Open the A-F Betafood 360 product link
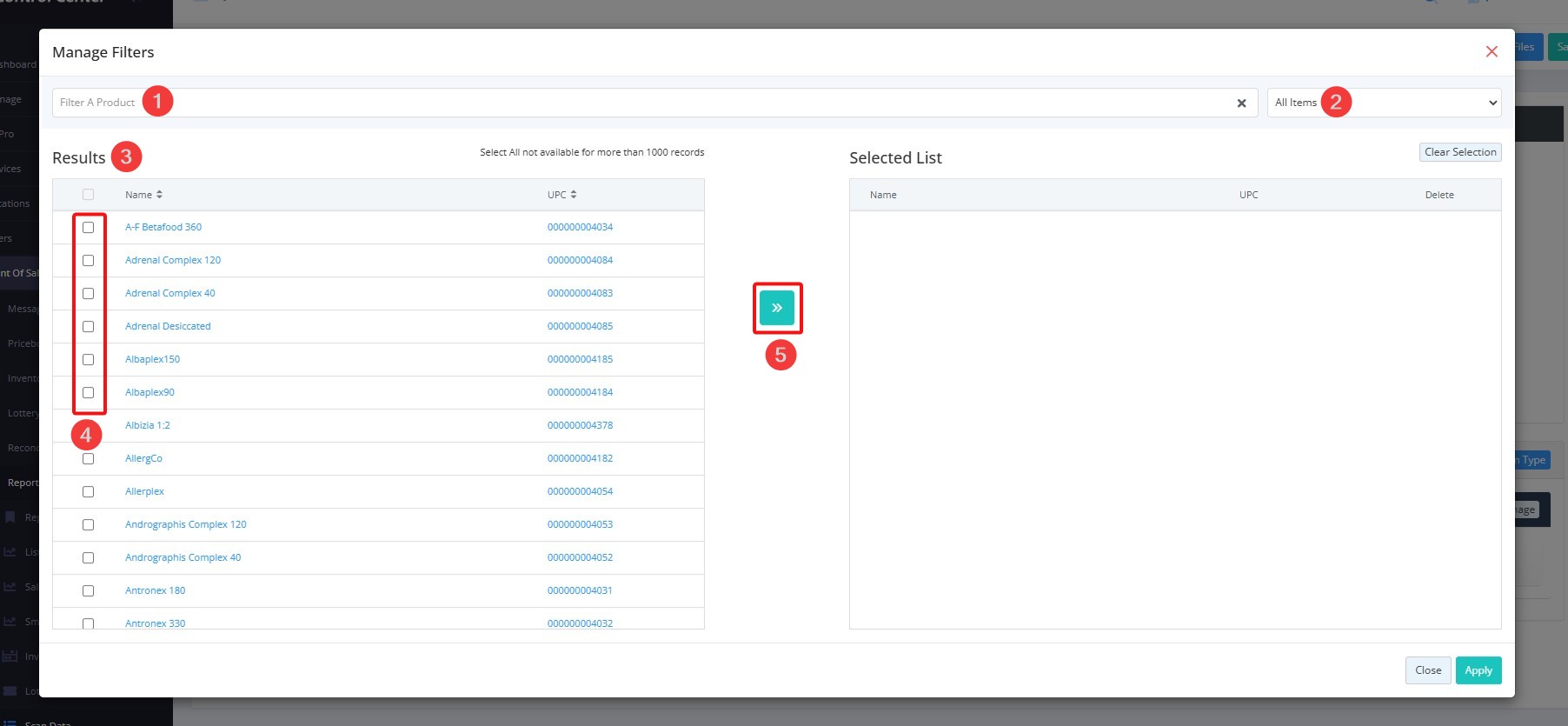 pyautogui.click(x=163, y=228)
